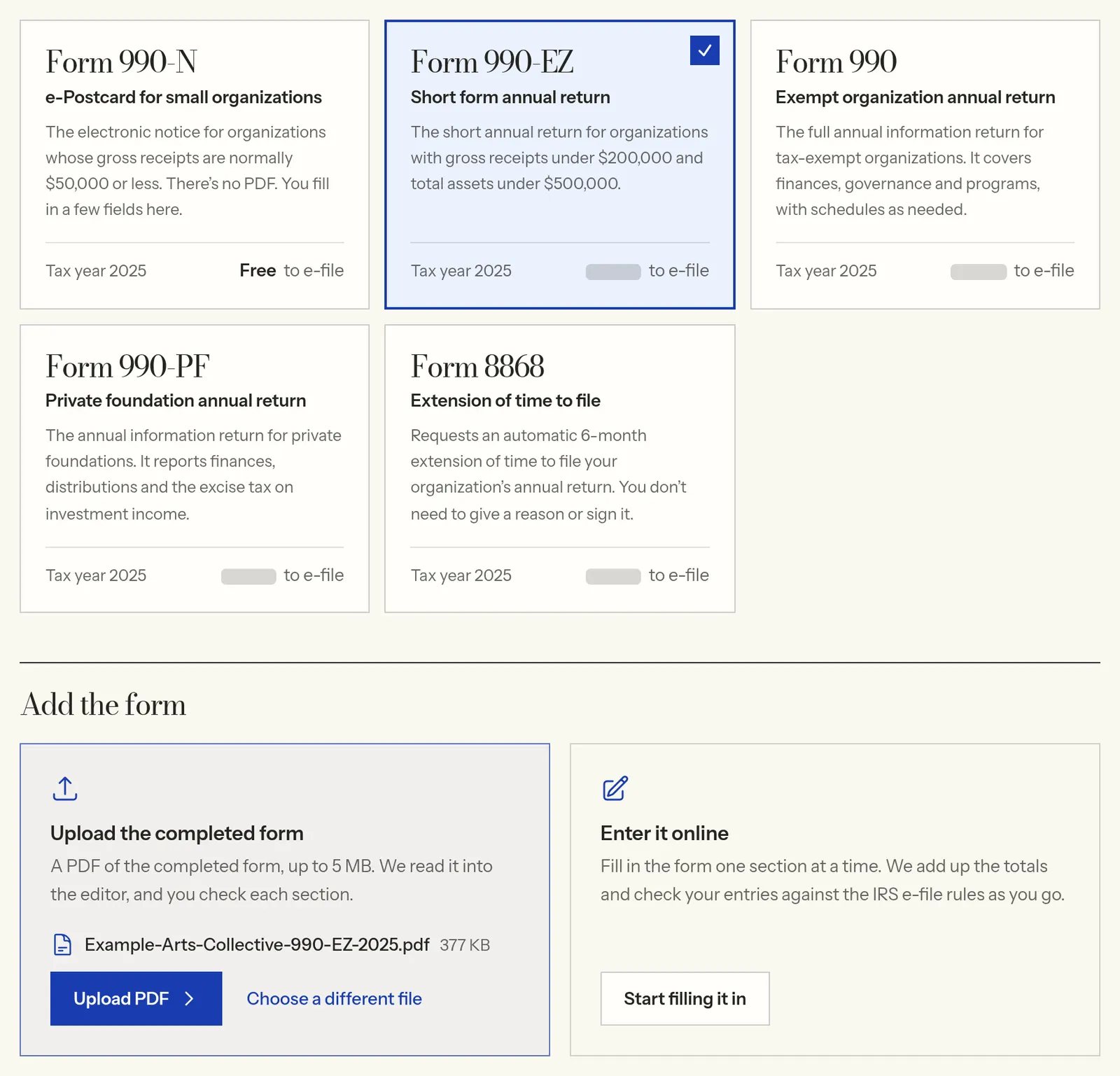
Task: Click 'Extension of time to file' subtitle
Action: pos(505,400)
